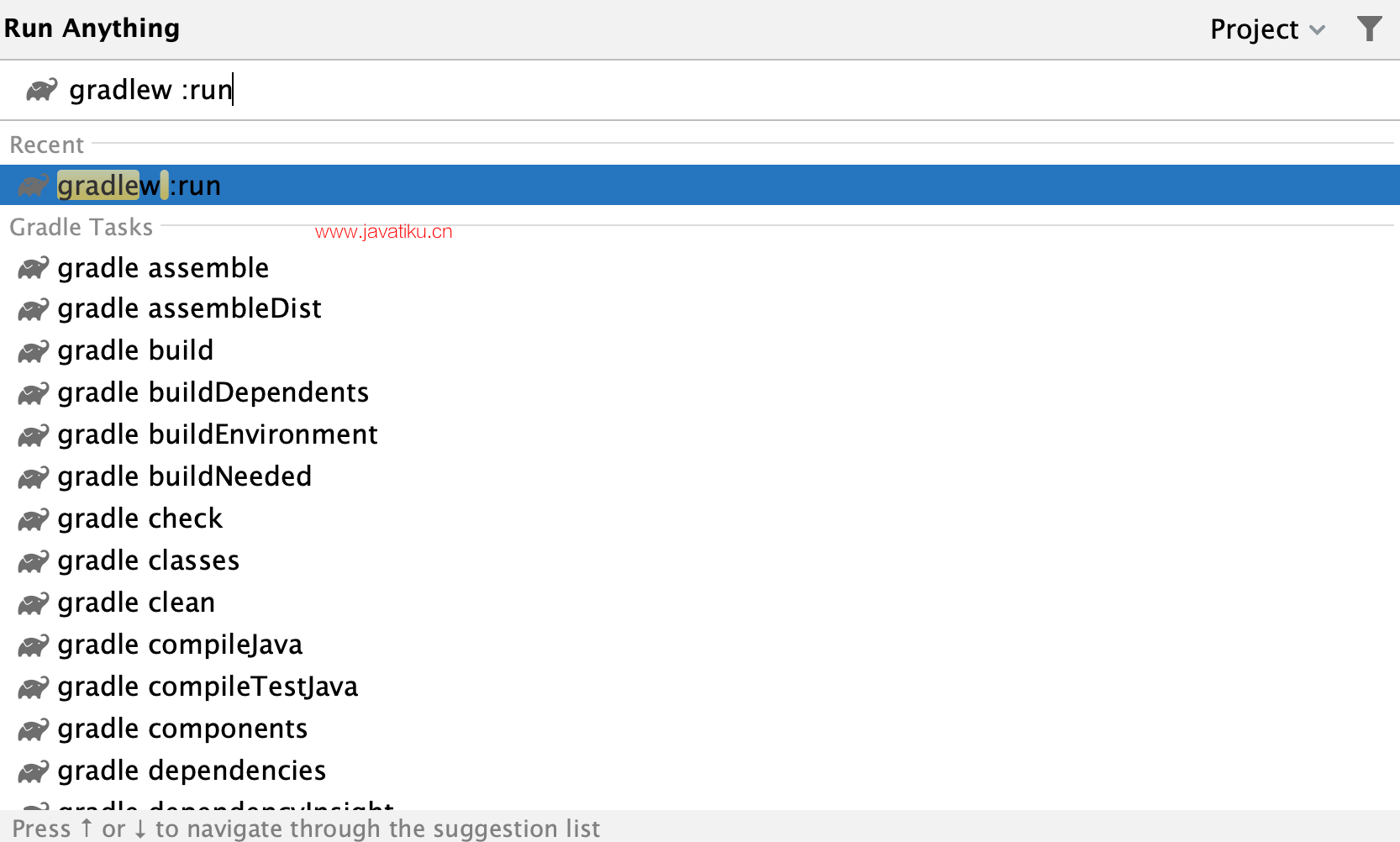Click elephant icon beside gradle check
The image size is (1400, 842).
pos(34,518)
